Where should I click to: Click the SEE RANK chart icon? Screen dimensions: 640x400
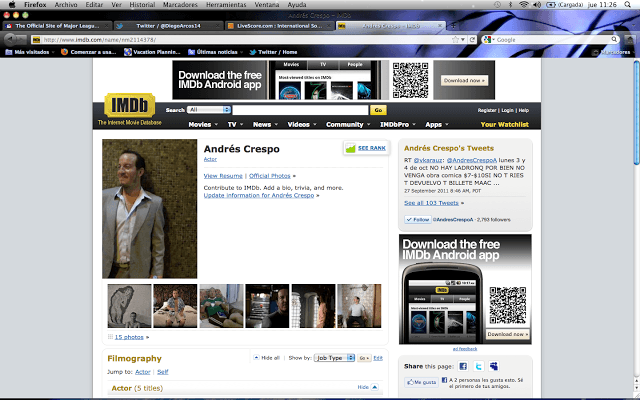(x=351, y=148)
